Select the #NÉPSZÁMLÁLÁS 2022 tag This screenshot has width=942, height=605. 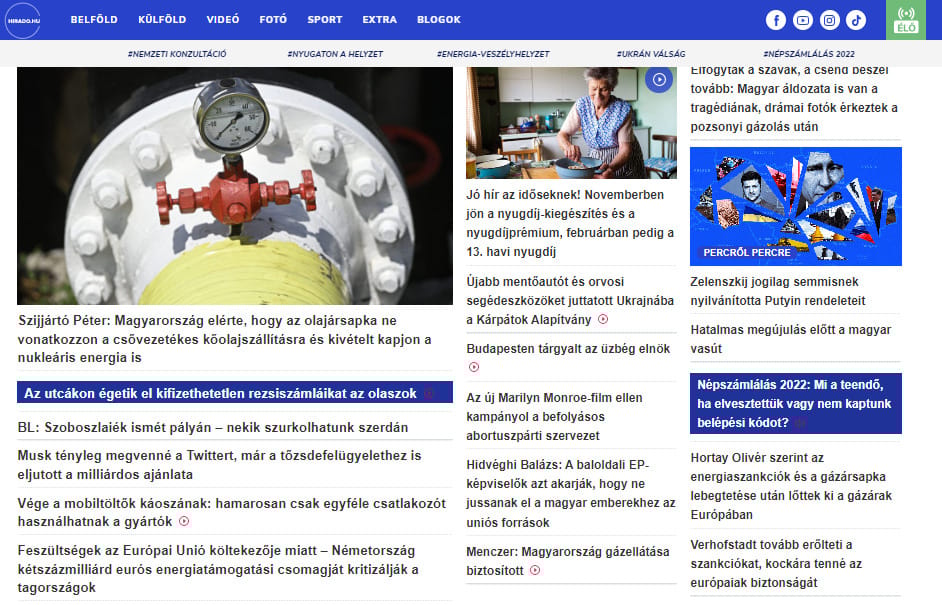[x=809, y=54]
